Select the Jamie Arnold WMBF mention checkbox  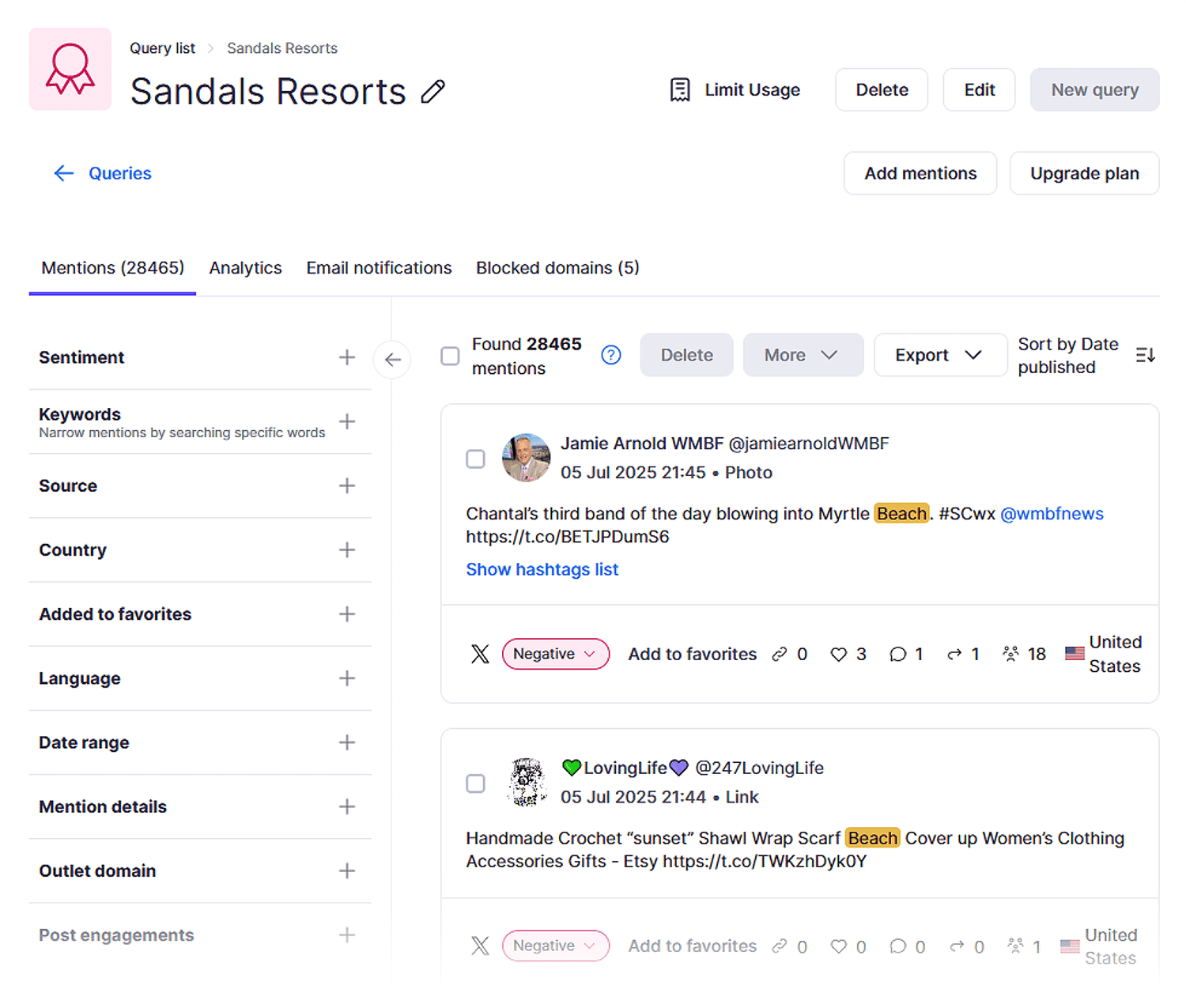point(475,459)
